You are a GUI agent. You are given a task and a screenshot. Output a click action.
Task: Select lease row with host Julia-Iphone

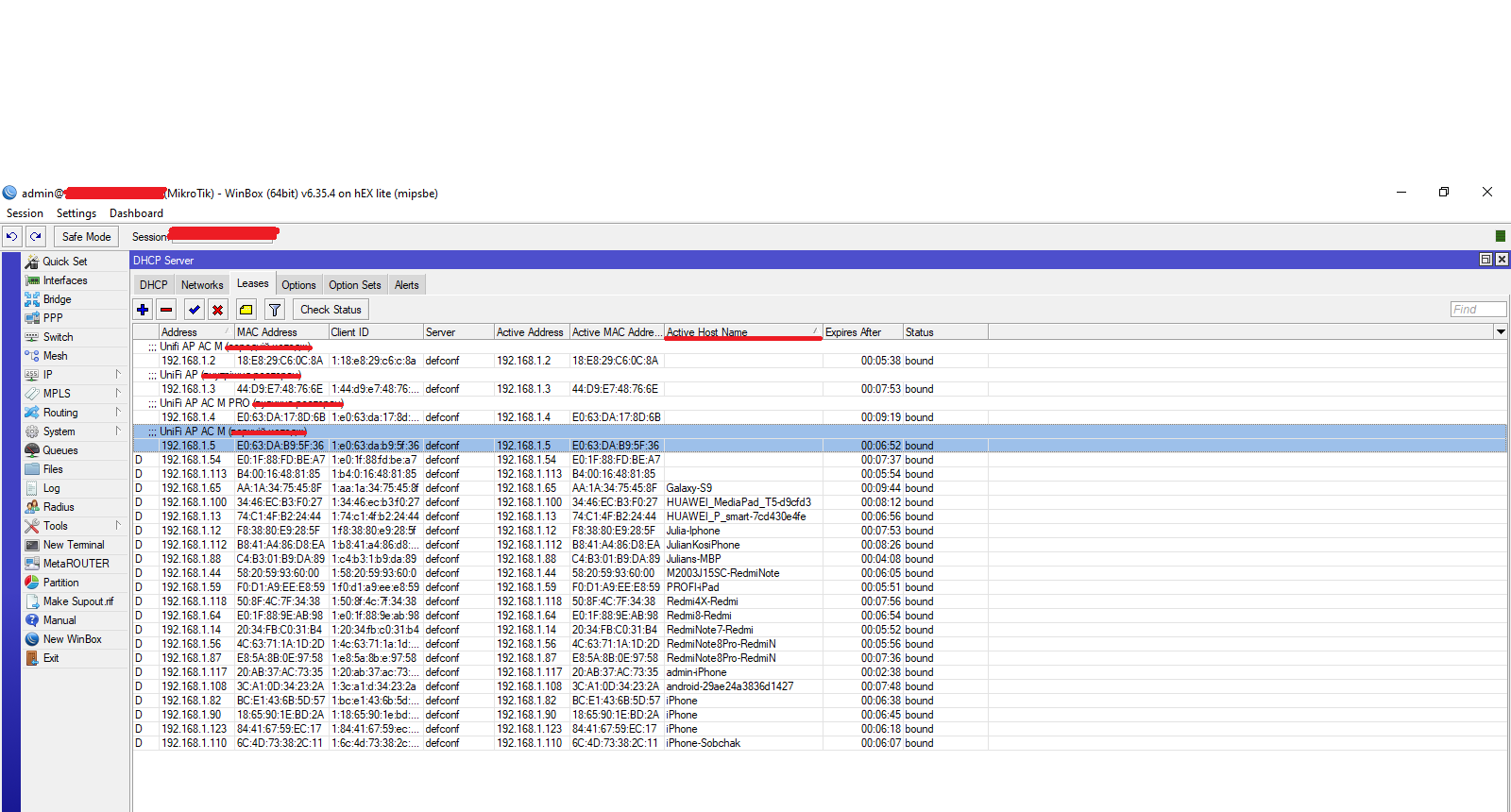[820, 531]
